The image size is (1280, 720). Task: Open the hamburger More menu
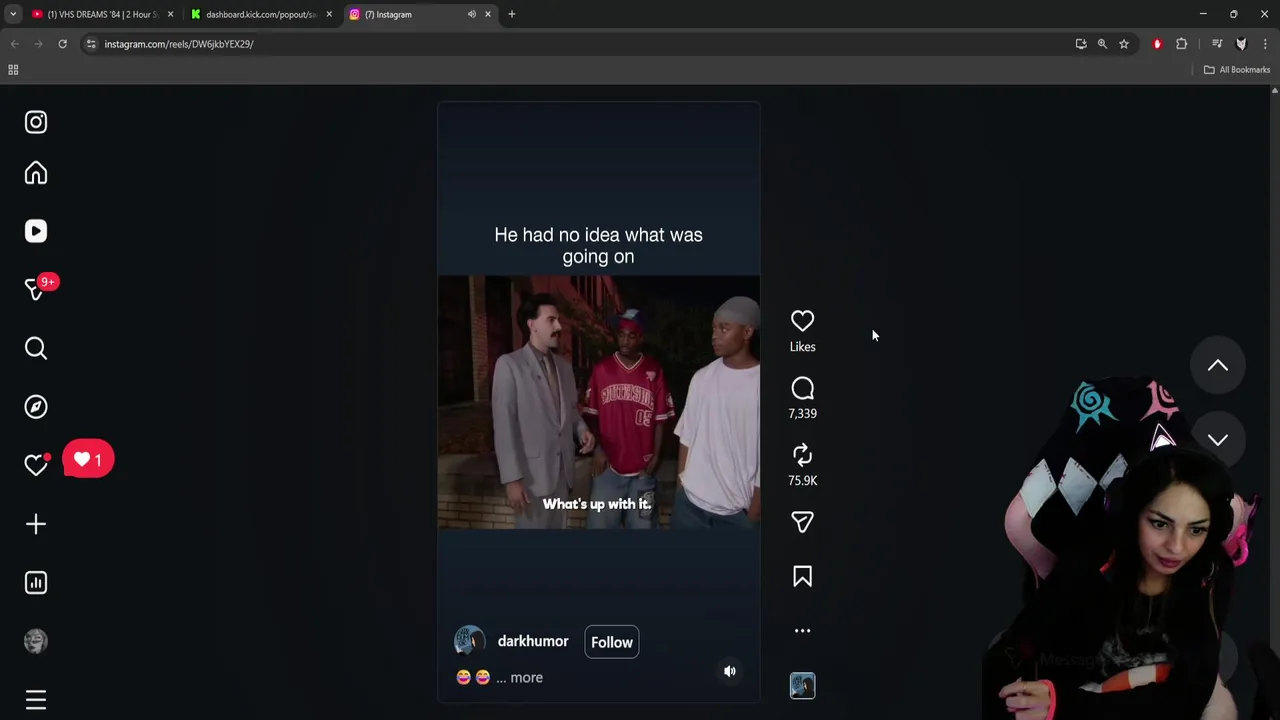36,700
